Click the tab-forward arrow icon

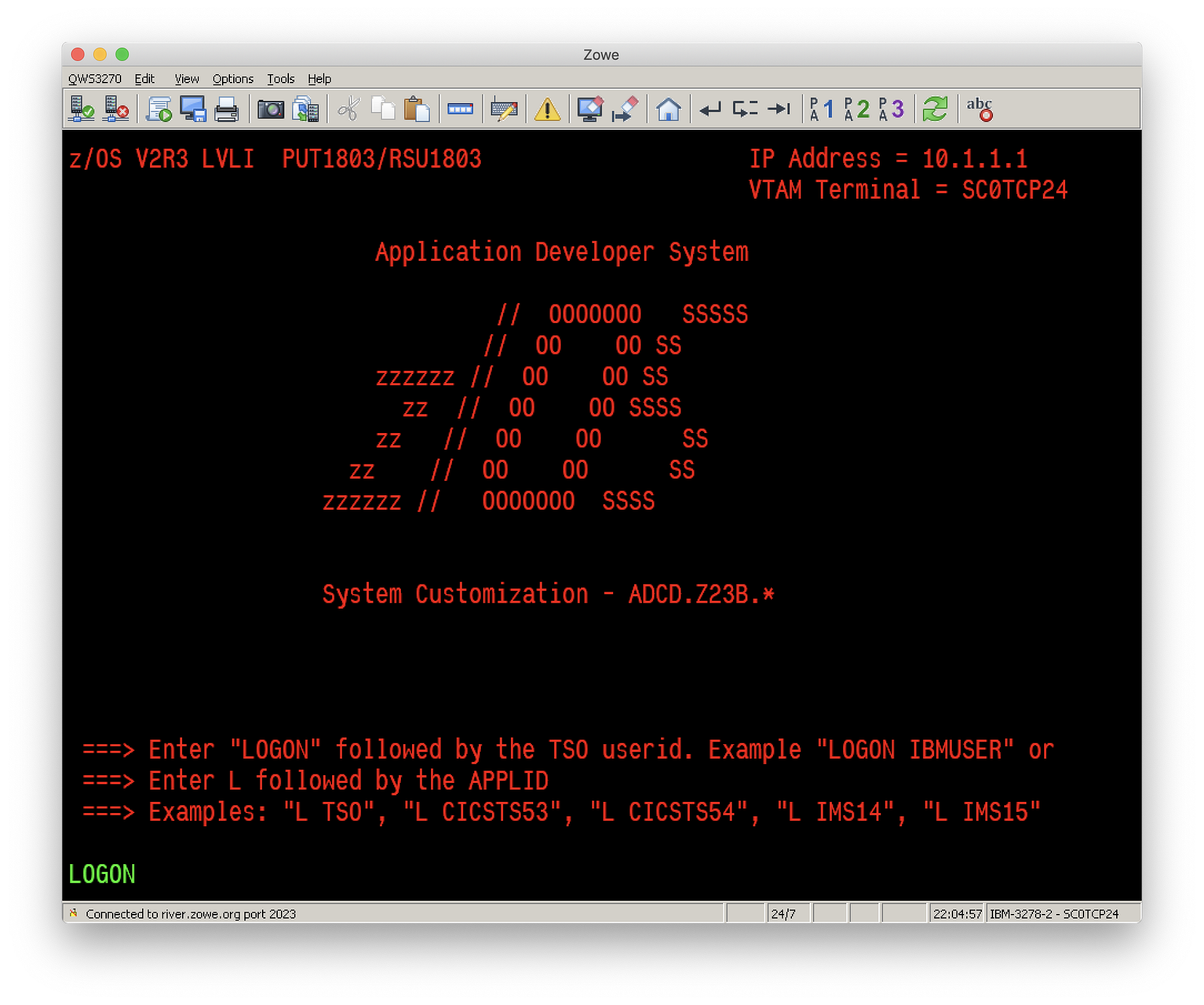tap(779, 109)
